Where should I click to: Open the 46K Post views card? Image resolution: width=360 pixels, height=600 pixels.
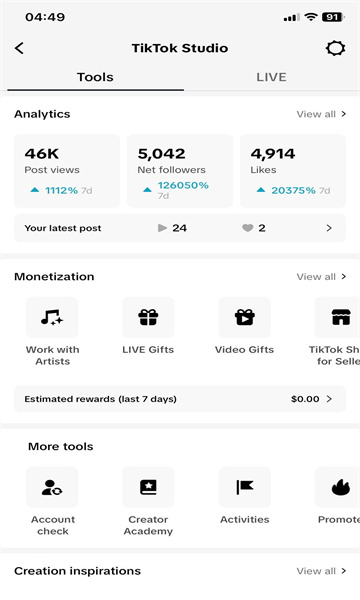[x=67, y=171]
